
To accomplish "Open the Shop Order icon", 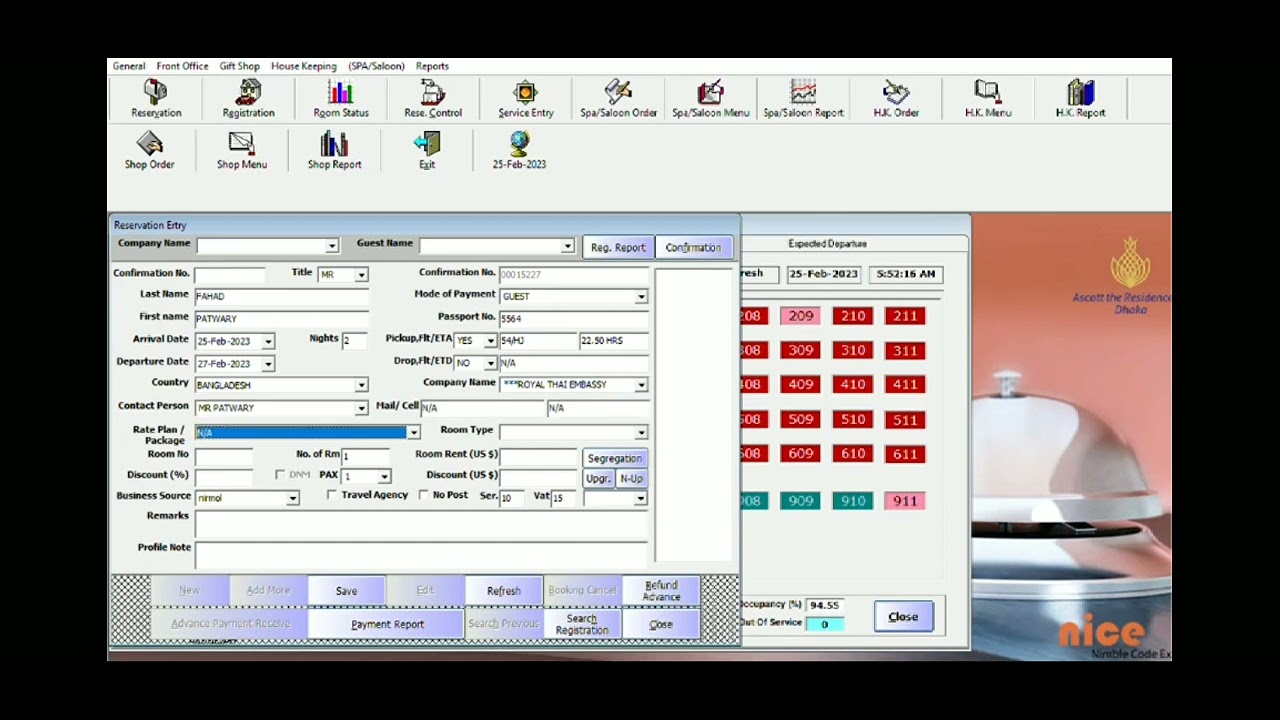I will (149, 151).
